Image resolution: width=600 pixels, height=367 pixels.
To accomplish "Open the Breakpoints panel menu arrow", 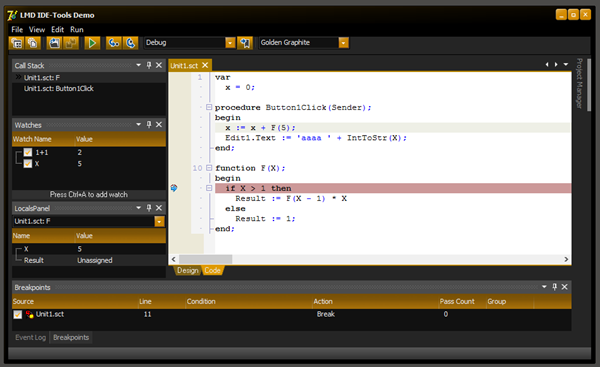I will (x=544, y=287).
